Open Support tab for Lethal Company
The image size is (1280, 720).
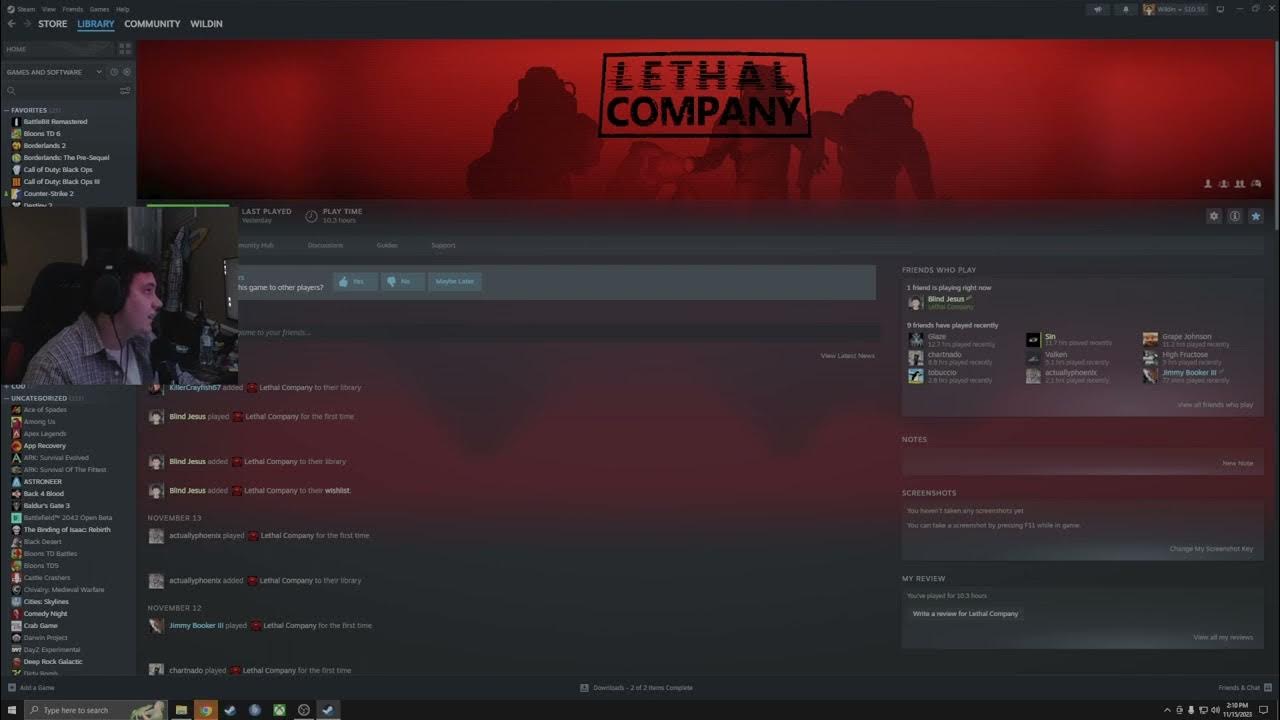pyautogui.click(x=443, y=245)
